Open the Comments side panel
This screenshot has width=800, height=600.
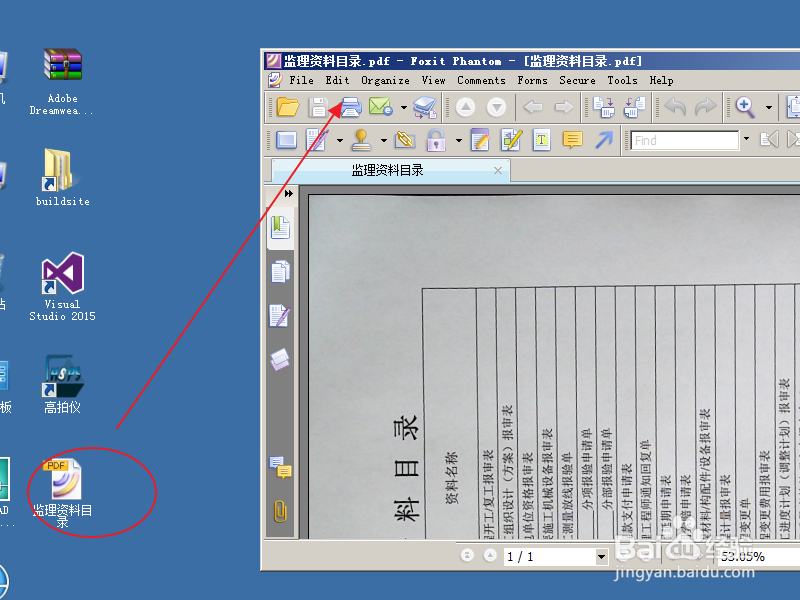[x=280, y=467]
